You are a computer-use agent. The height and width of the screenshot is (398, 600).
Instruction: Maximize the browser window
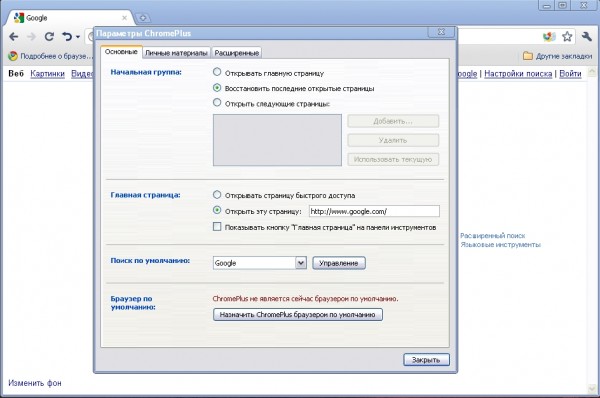(x=562, y=5)
